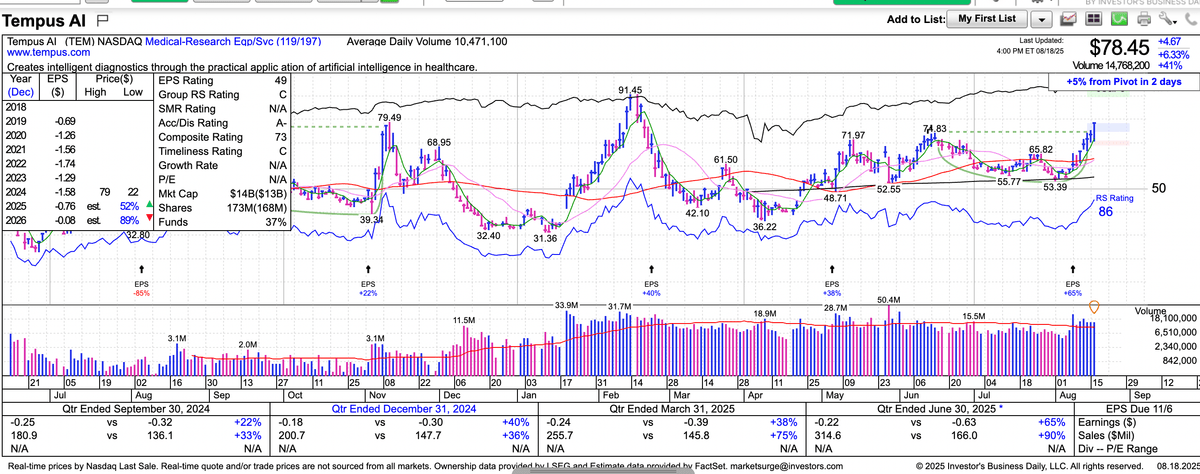Select the EPS +65% marker arrow
1200x474 pixels.
click(1075, 269)
